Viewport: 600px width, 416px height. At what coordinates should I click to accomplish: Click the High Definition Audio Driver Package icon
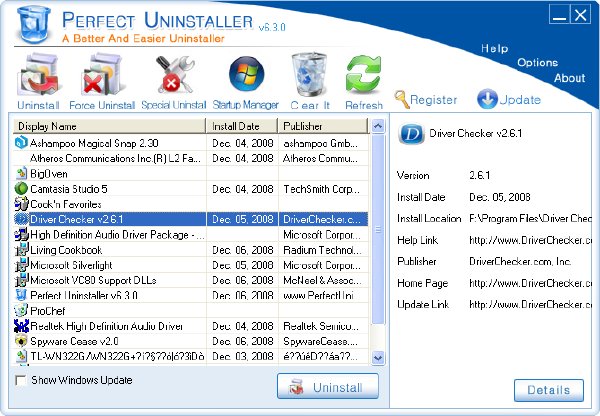coord(21,234)
